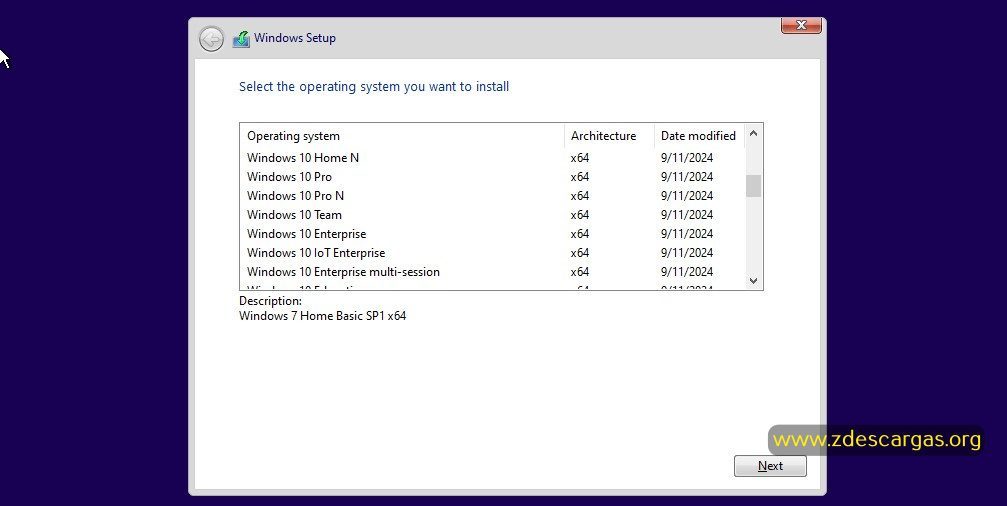The image size is (1007, 506).
Task: Click the scrollbar up arrow
Action: (753, 134)
